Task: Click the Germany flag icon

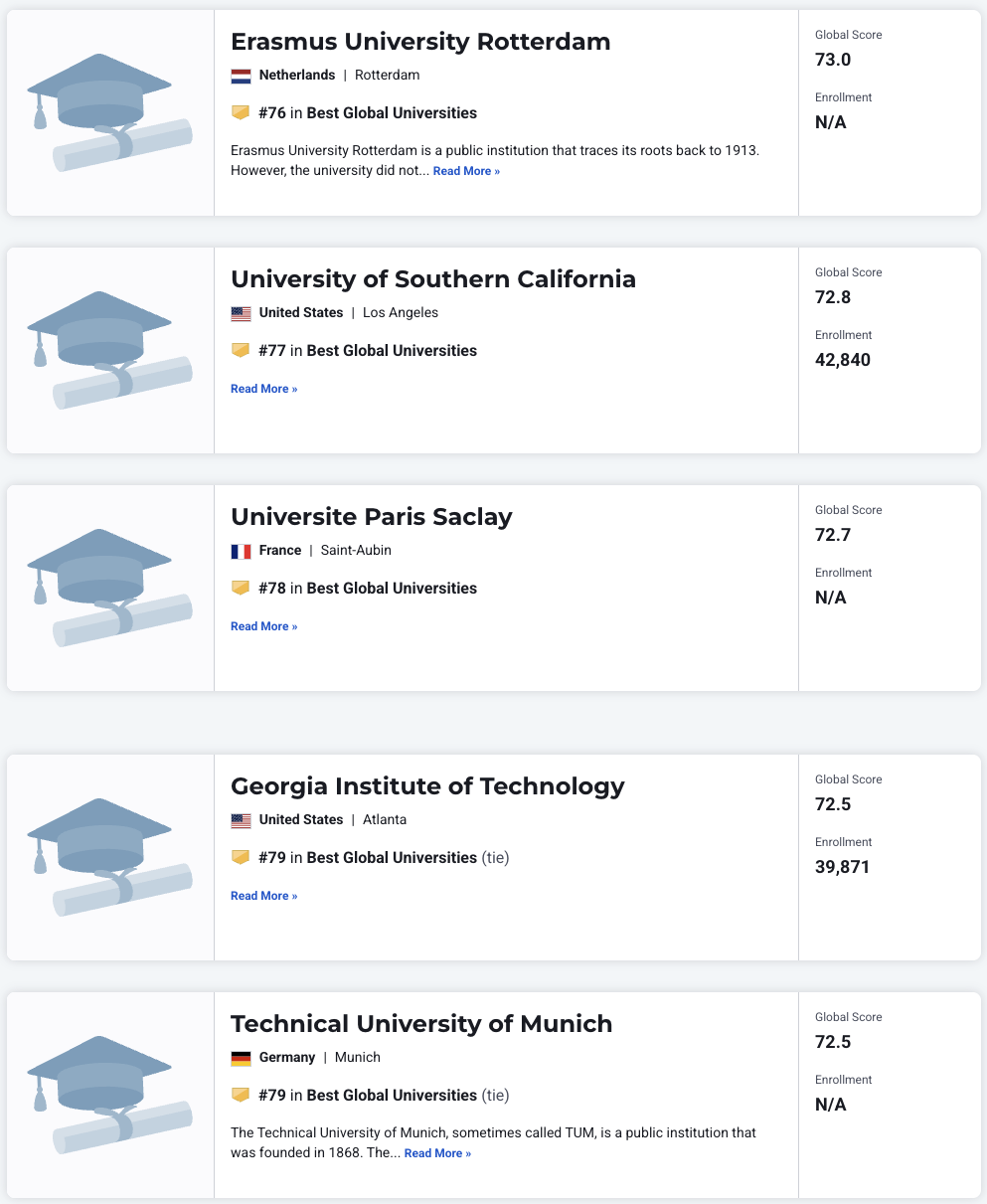Action: (x=241, y=1058)
